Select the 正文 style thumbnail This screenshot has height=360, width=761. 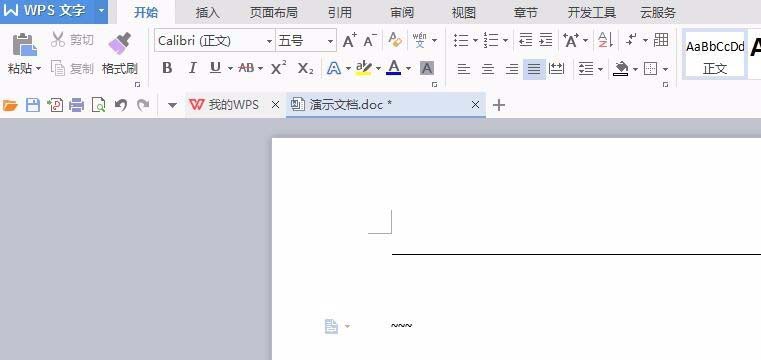coord(714,54)
